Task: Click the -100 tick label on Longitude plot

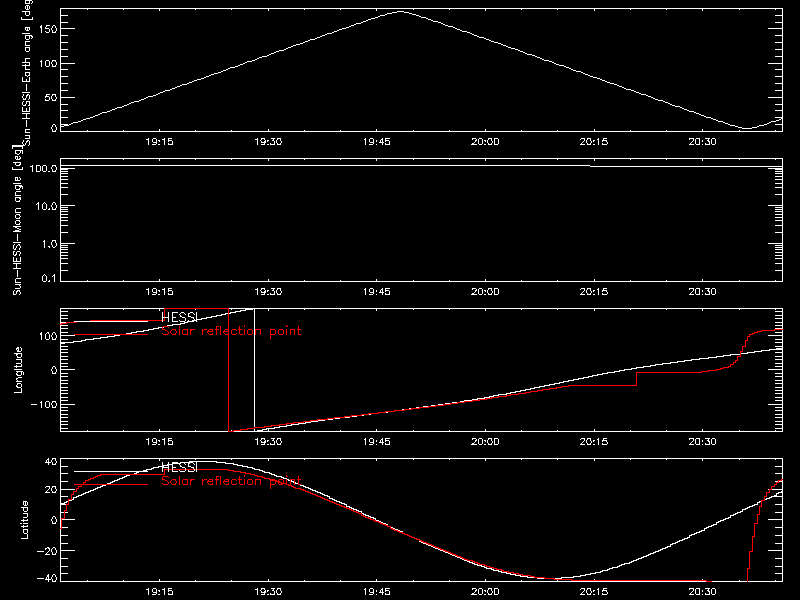Action: coord(44,404)
